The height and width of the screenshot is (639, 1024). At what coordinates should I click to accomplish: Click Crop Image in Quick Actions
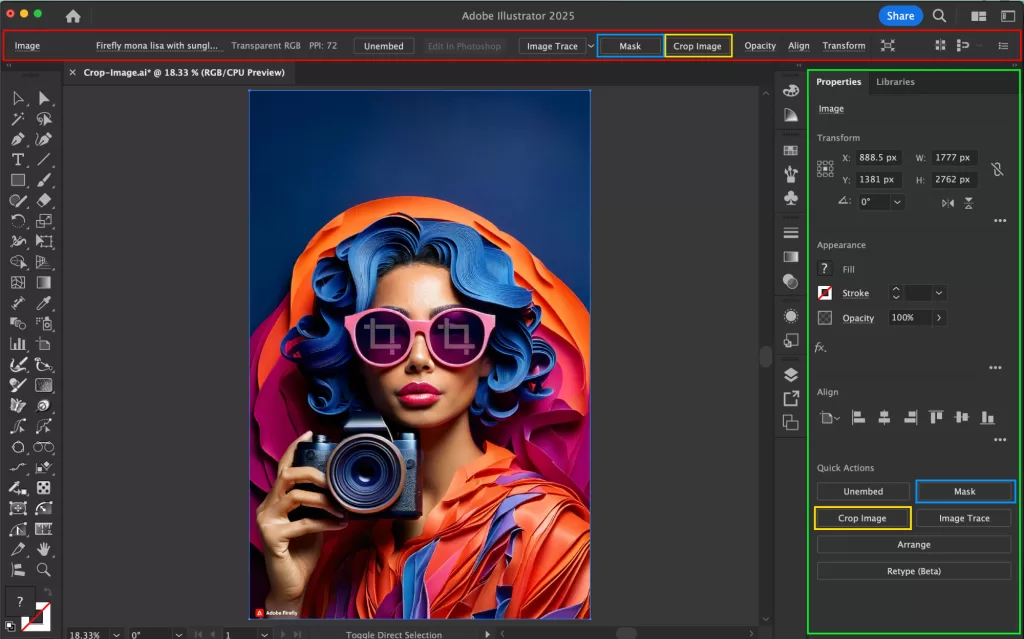(862, 518)
